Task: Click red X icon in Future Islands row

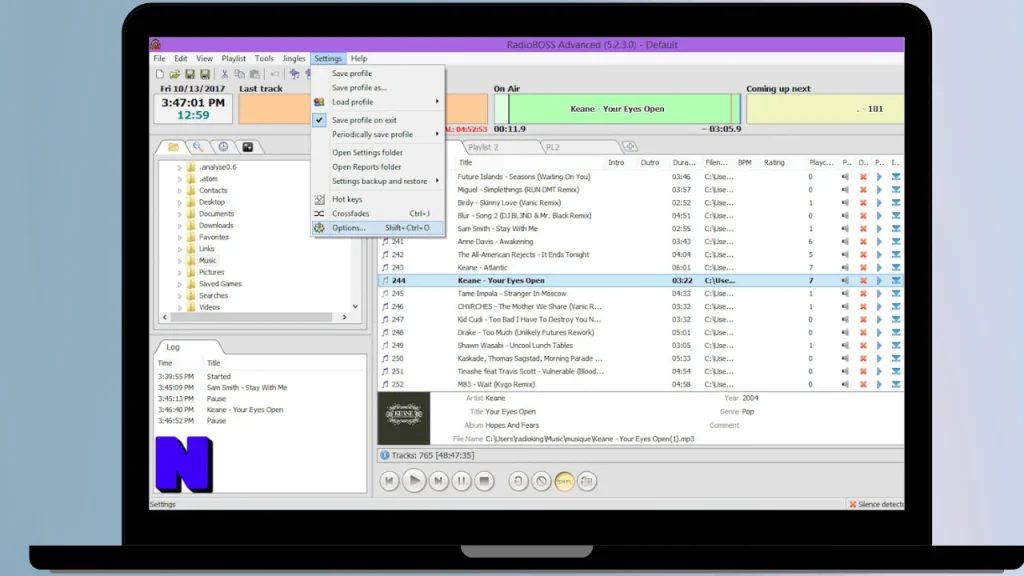Action: [863, 177]
